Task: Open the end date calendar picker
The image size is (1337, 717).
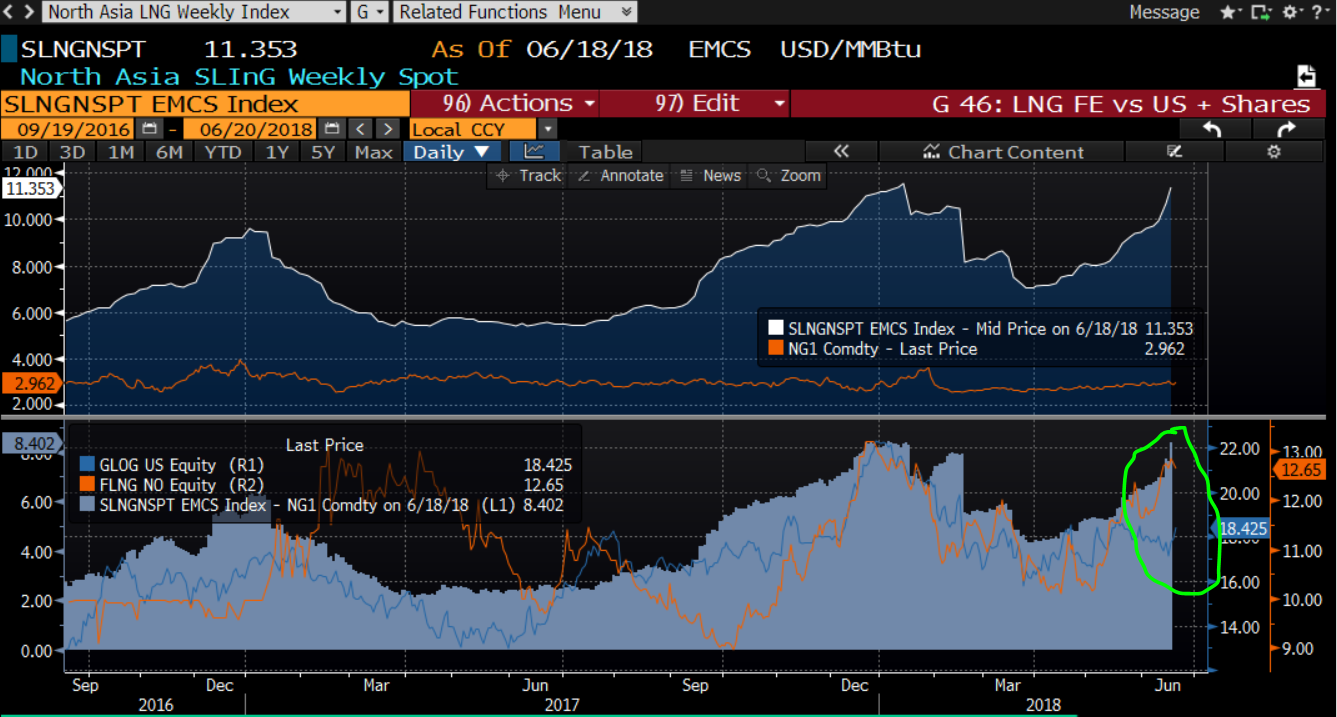Action: click(x=332, y=129)
